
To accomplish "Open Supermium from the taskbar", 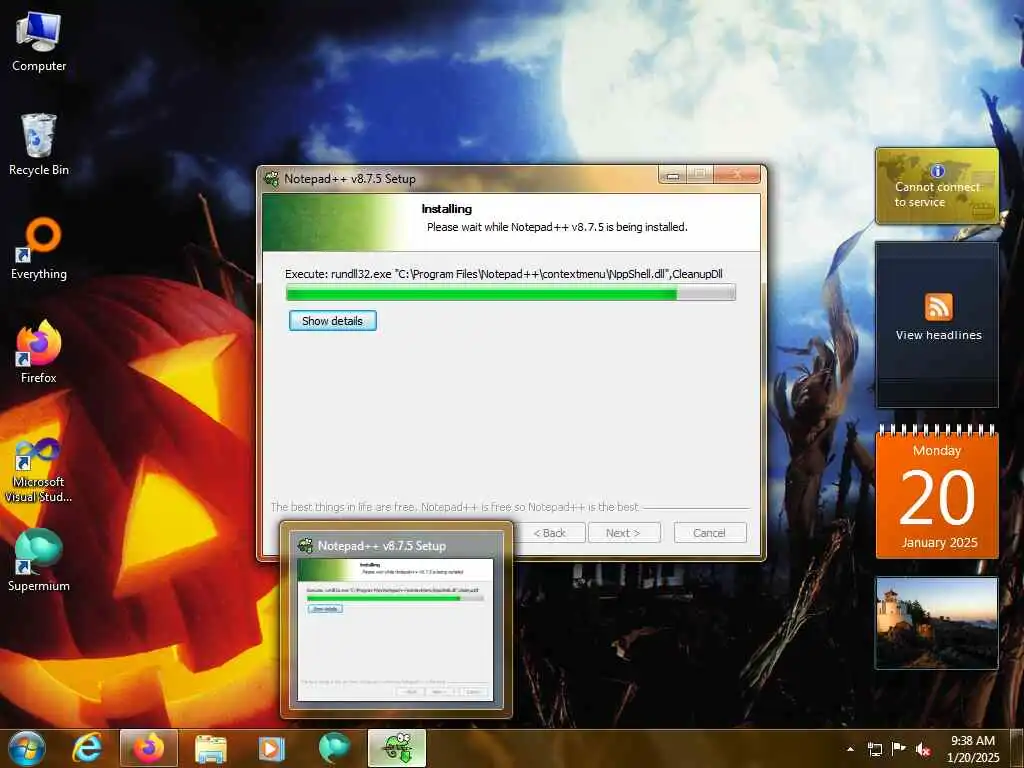I will tap(334, 748).
